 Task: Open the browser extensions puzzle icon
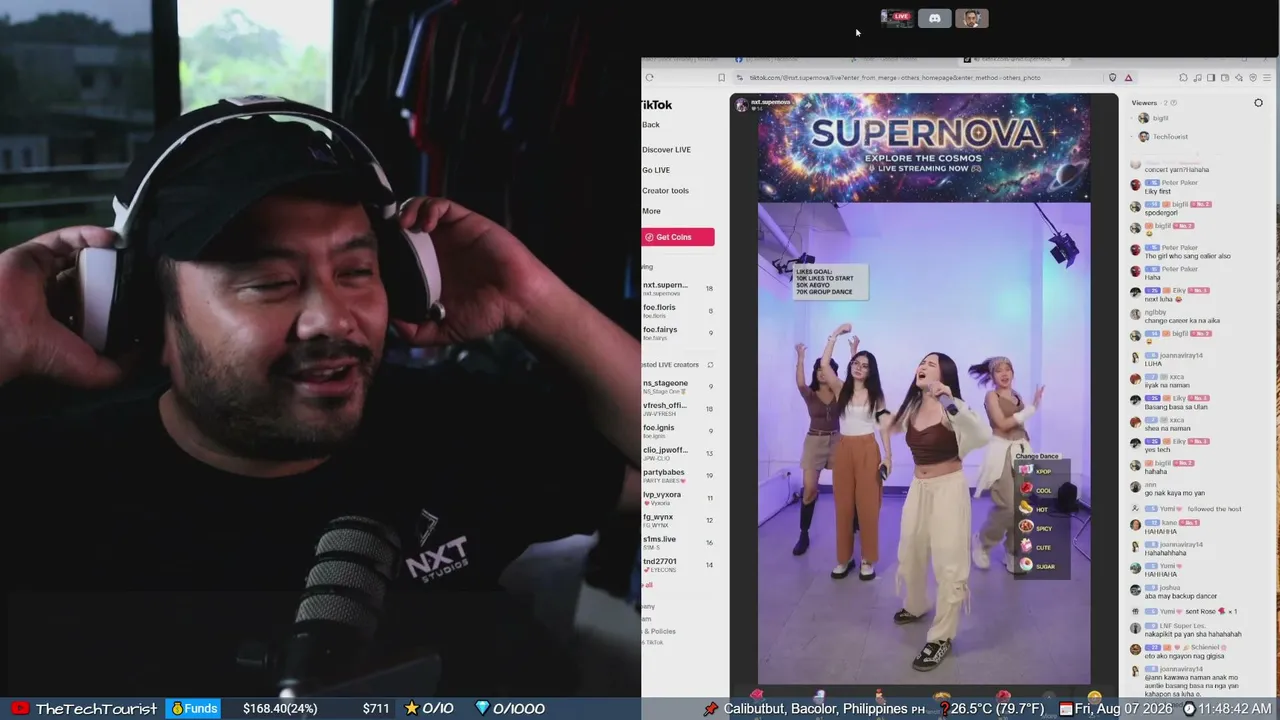coord(1183,78)
